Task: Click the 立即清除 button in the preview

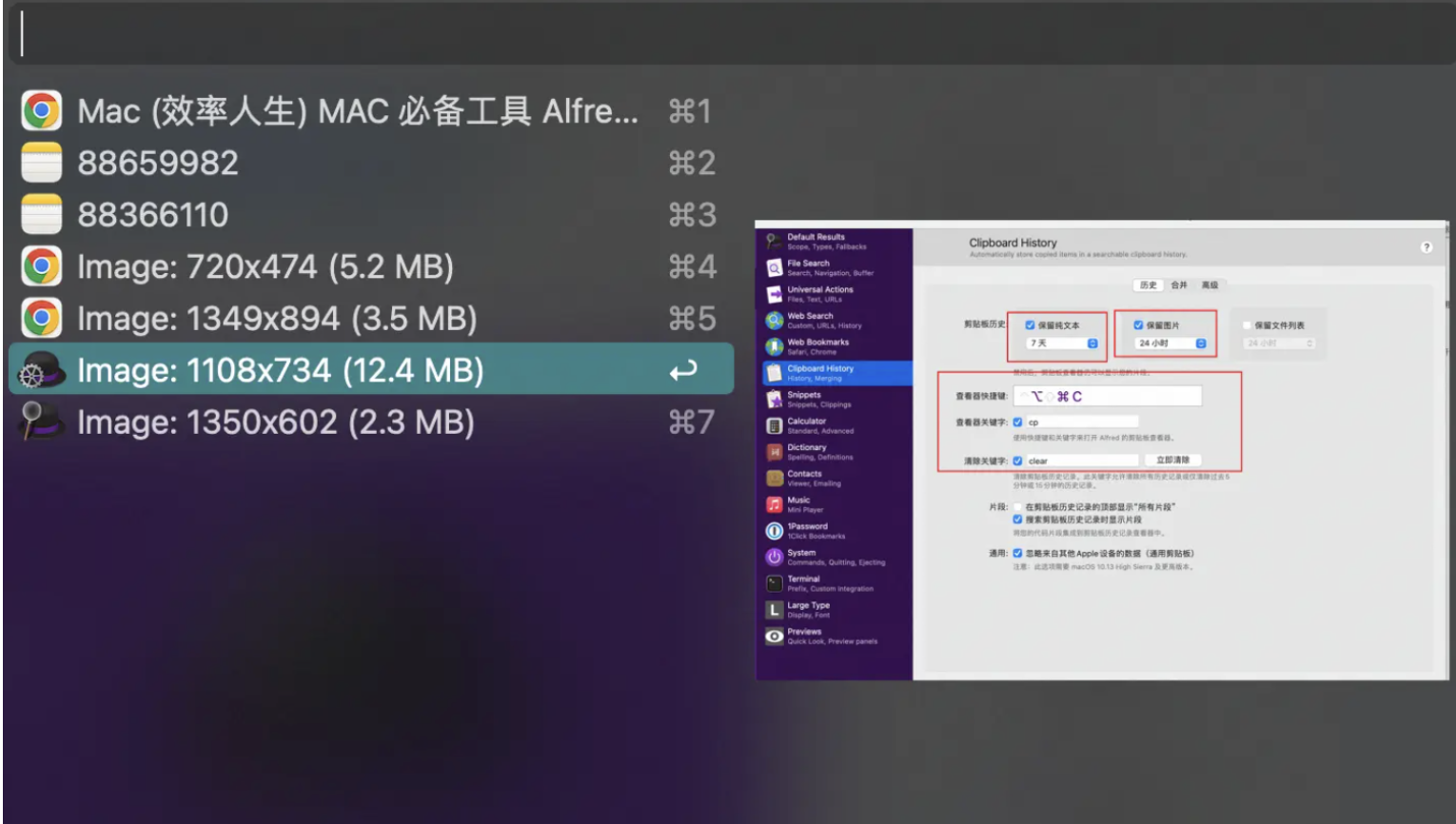Action: pos(1172,461)
